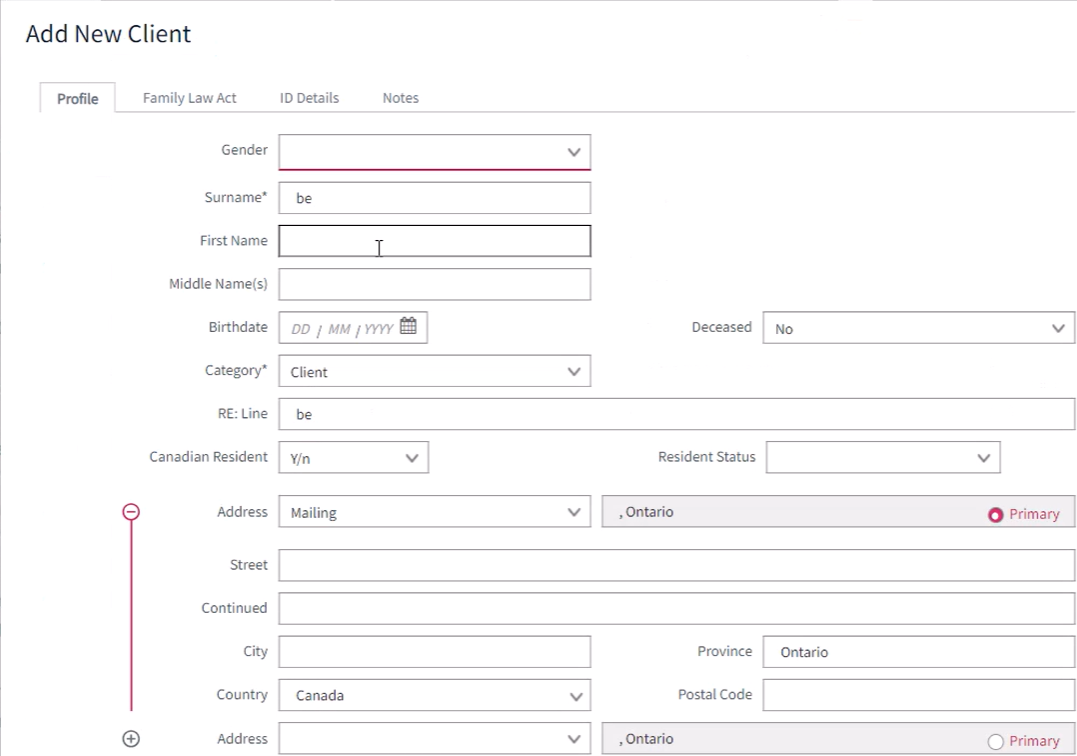Image resolution: width=1077 pixels, height=756 pixels.
Task: Expand the second address plus icon
Action: [131, 739]
